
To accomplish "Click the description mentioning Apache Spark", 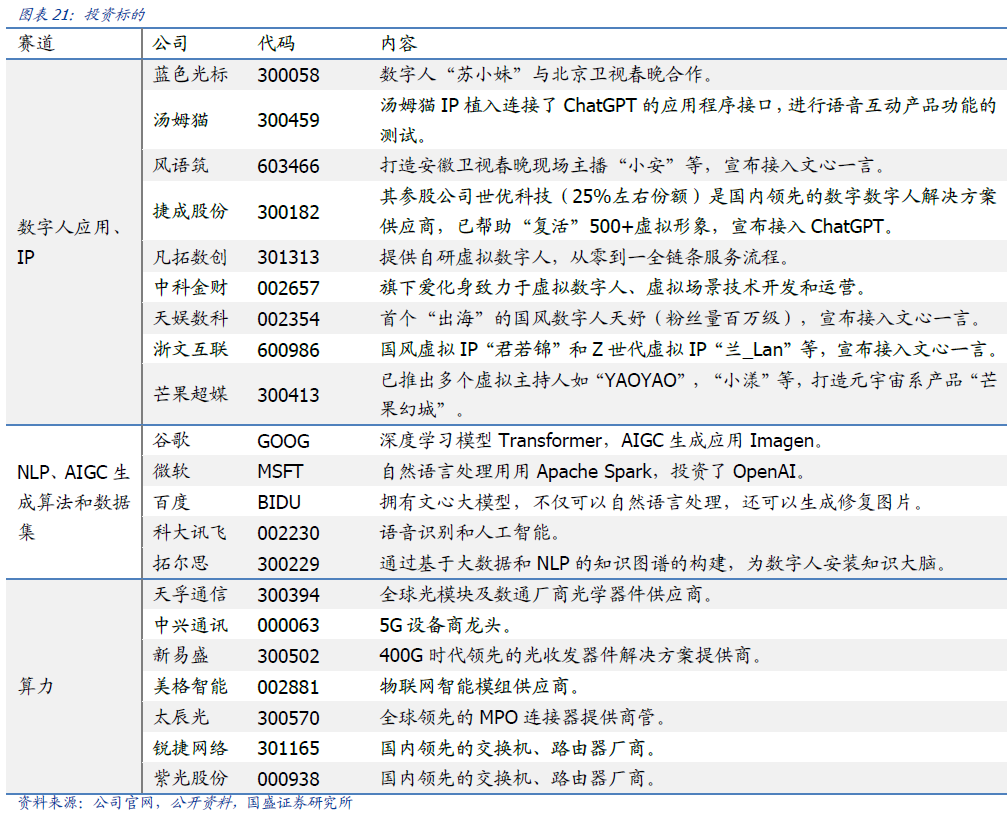I will (x=593, y=471).
